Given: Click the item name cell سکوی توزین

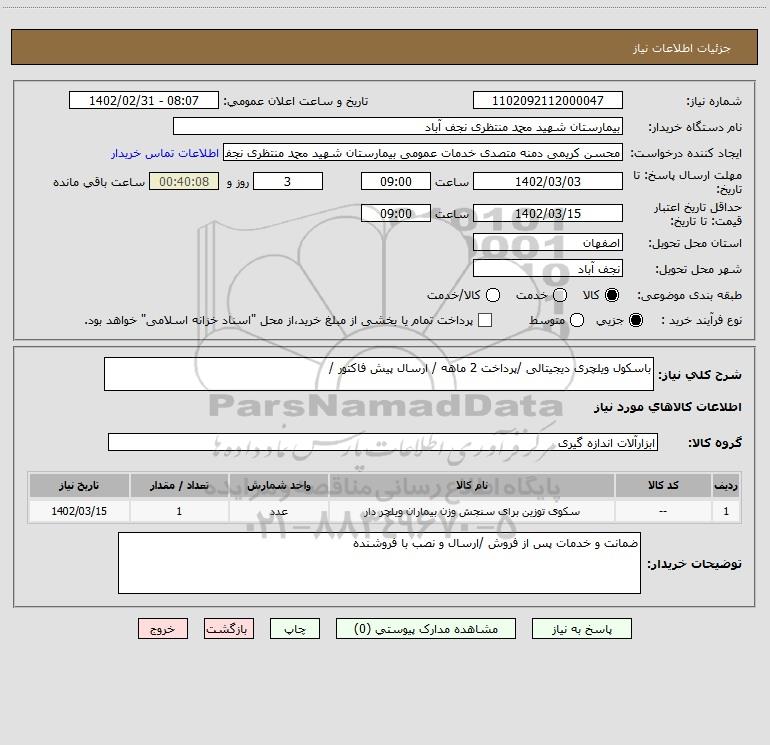Looking at the screenshot, I should coord(471,511).
